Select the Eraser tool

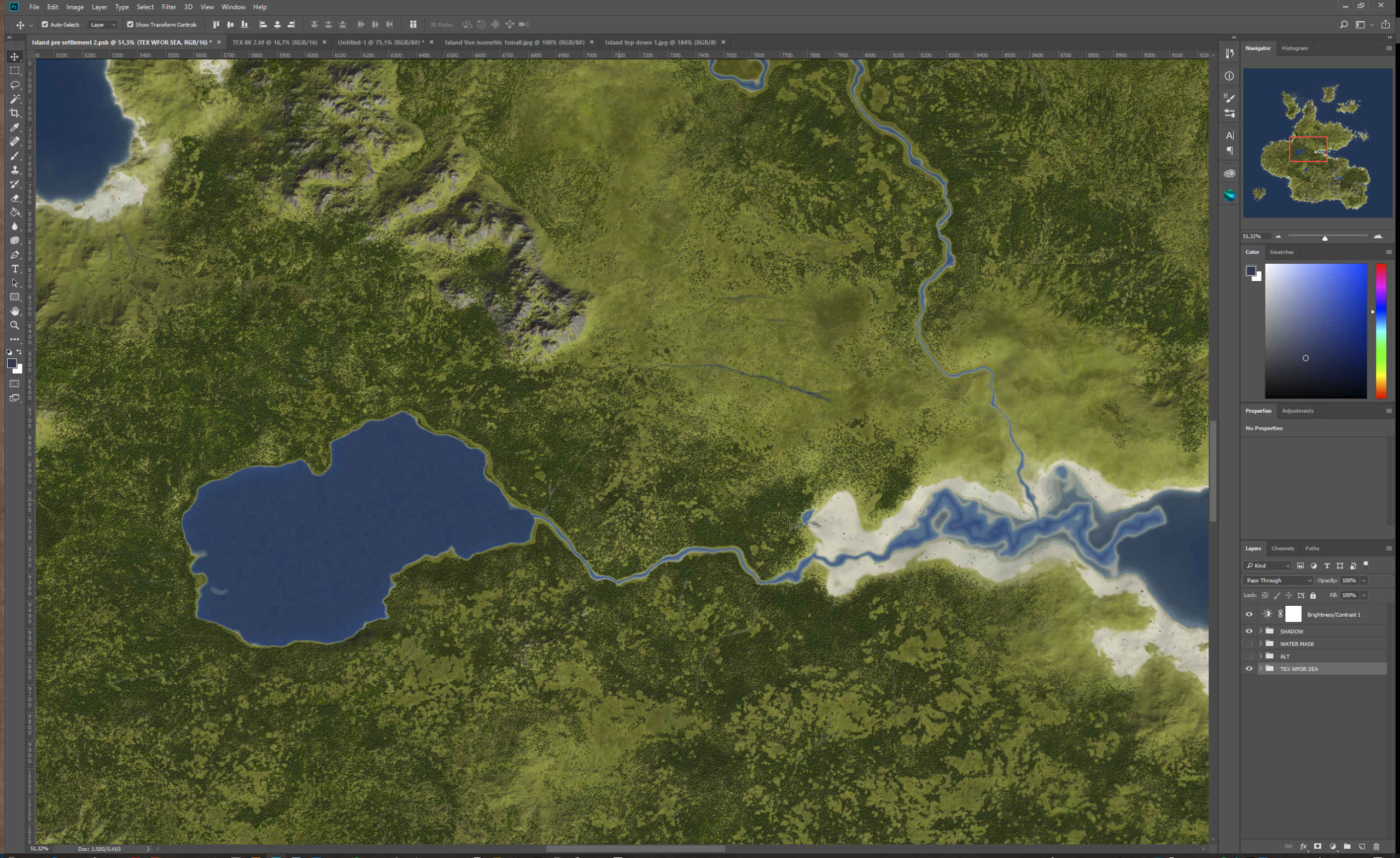[15, 199]
